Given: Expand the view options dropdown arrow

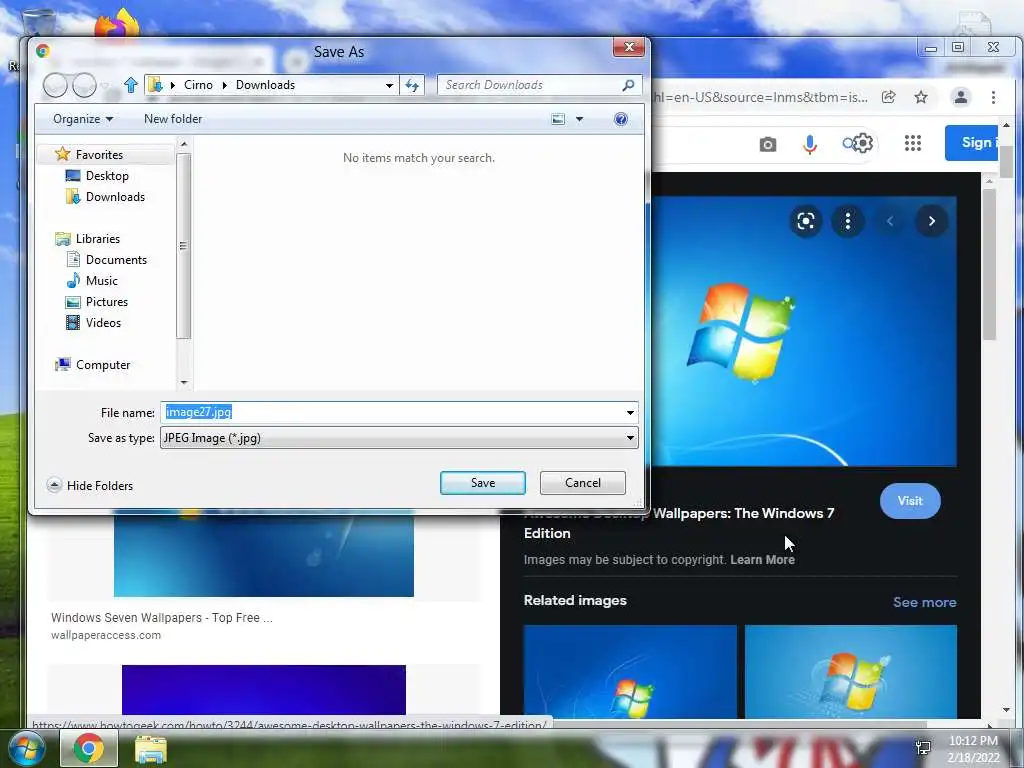Looking at the screenshot, I should [x=579, y=119].
